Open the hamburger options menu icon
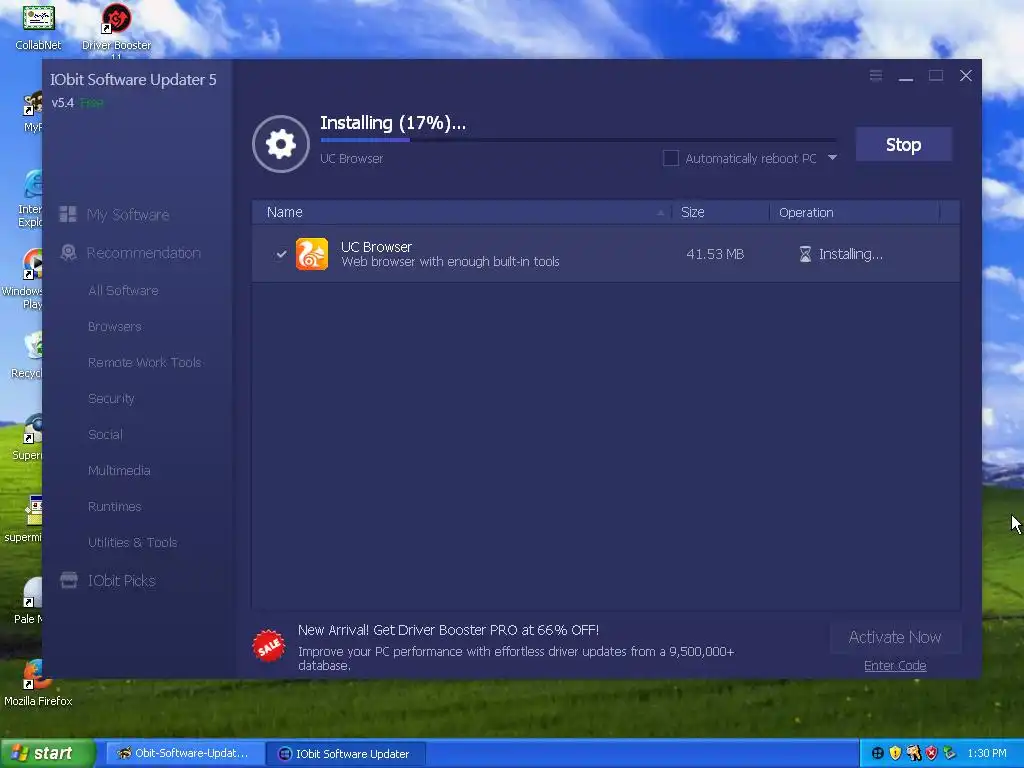 [876, 76]
